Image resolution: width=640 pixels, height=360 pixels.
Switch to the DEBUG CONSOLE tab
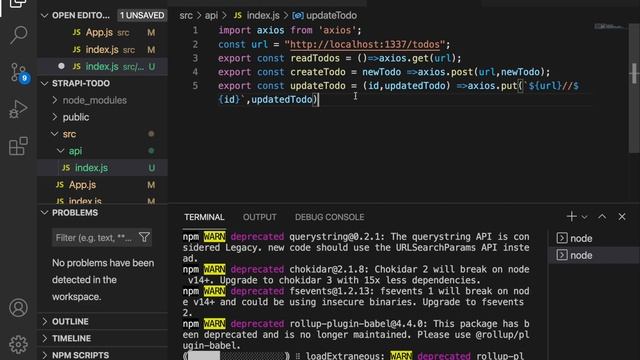[x=329, y=217]
